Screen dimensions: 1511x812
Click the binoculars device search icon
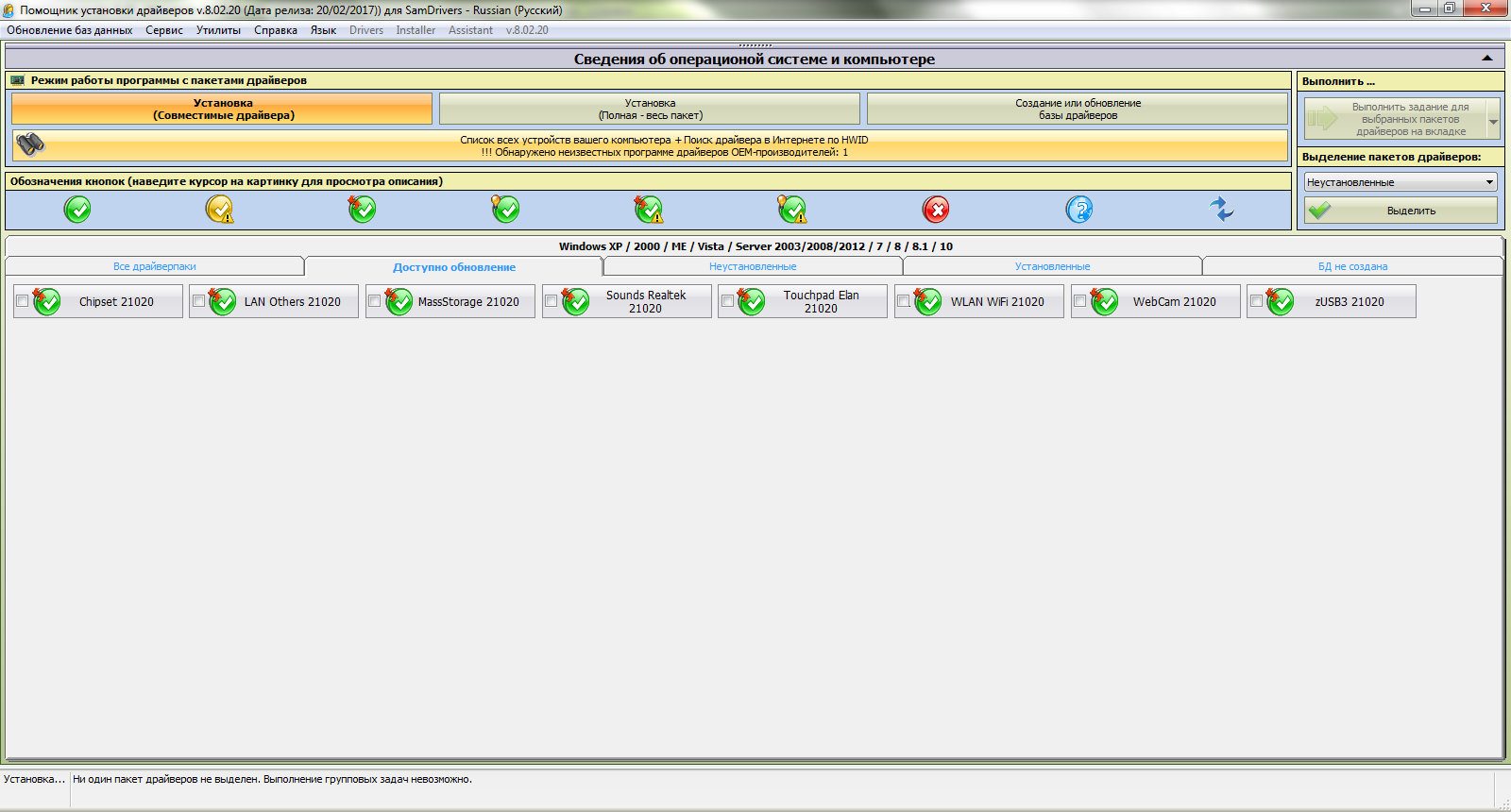pyautogui.click(x=30, y=144)
